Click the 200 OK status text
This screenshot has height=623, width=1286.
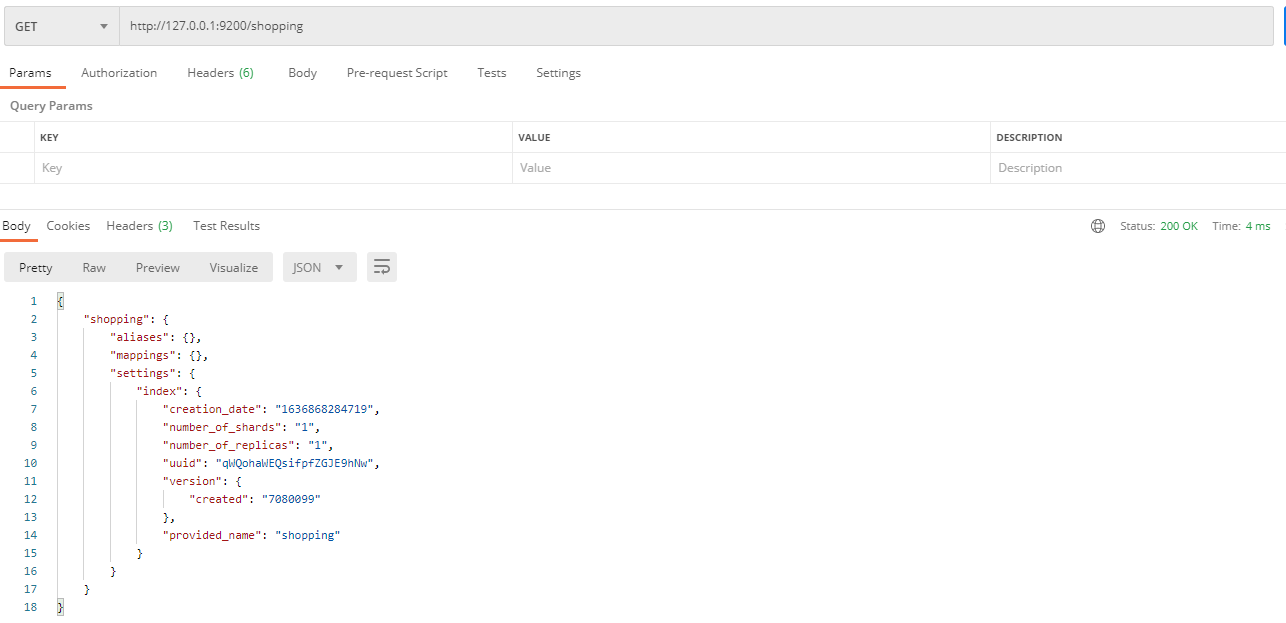1179,226
